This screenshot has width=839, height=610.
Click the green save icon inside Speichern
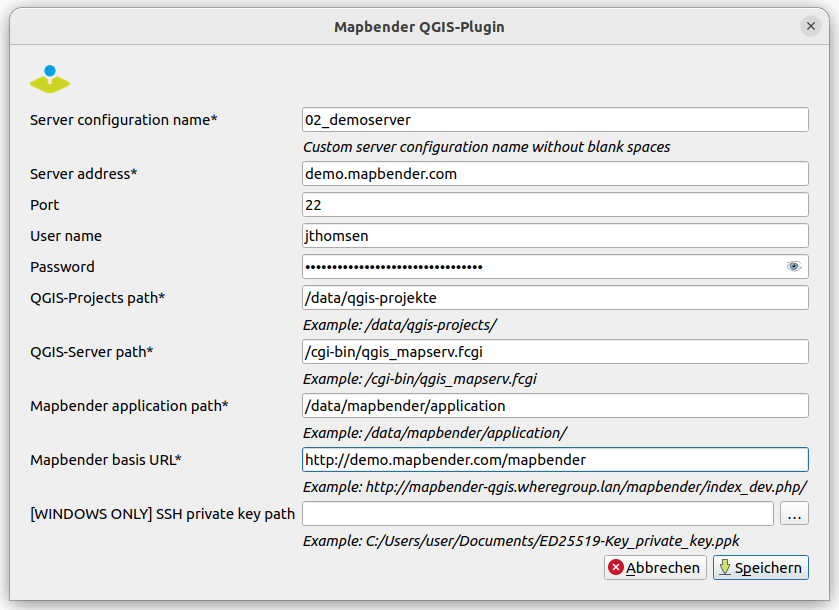coord(725,567)
